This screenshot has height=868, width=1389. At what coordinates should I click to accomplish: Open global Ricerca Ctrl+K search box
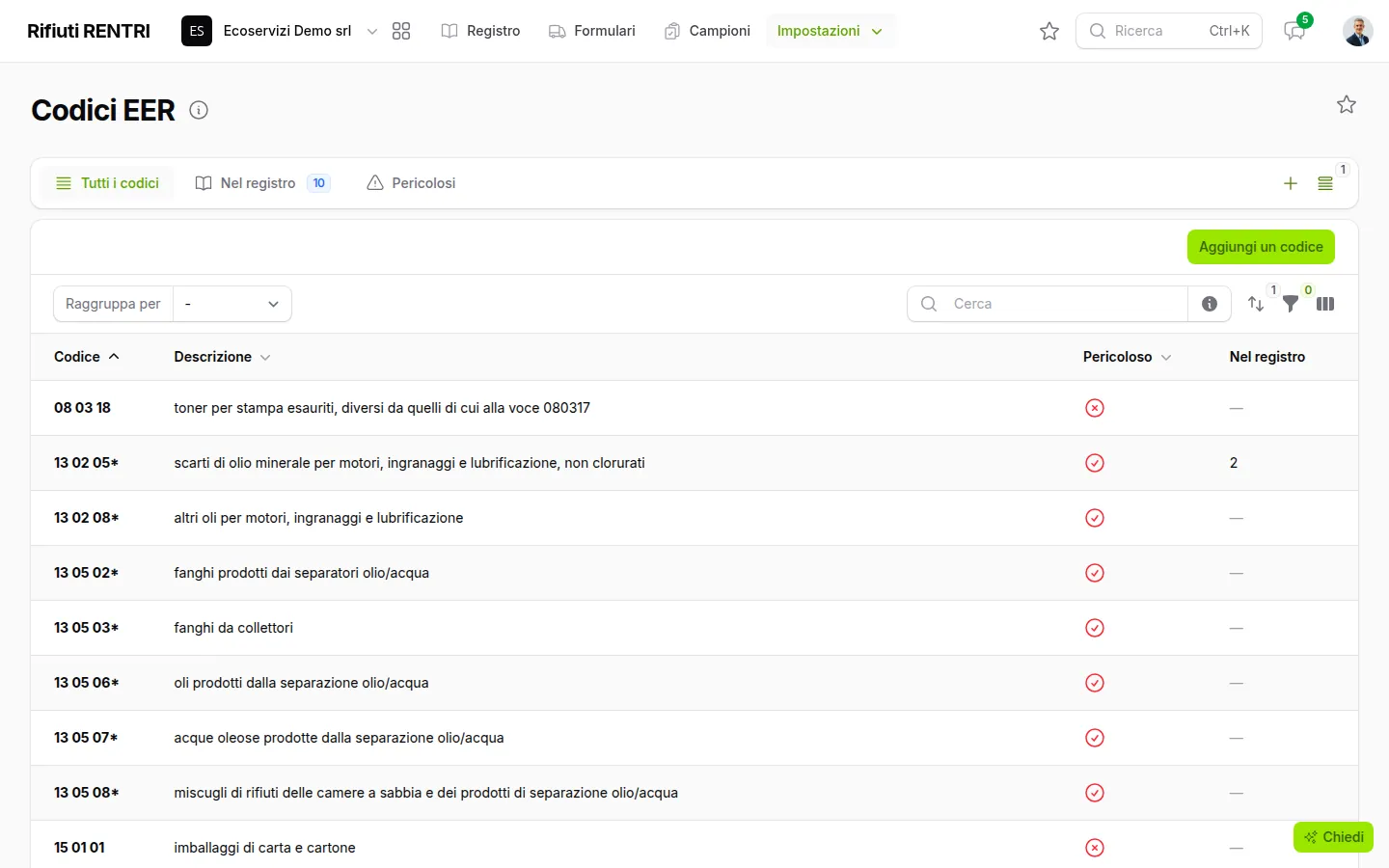(x=1169, y=31)
